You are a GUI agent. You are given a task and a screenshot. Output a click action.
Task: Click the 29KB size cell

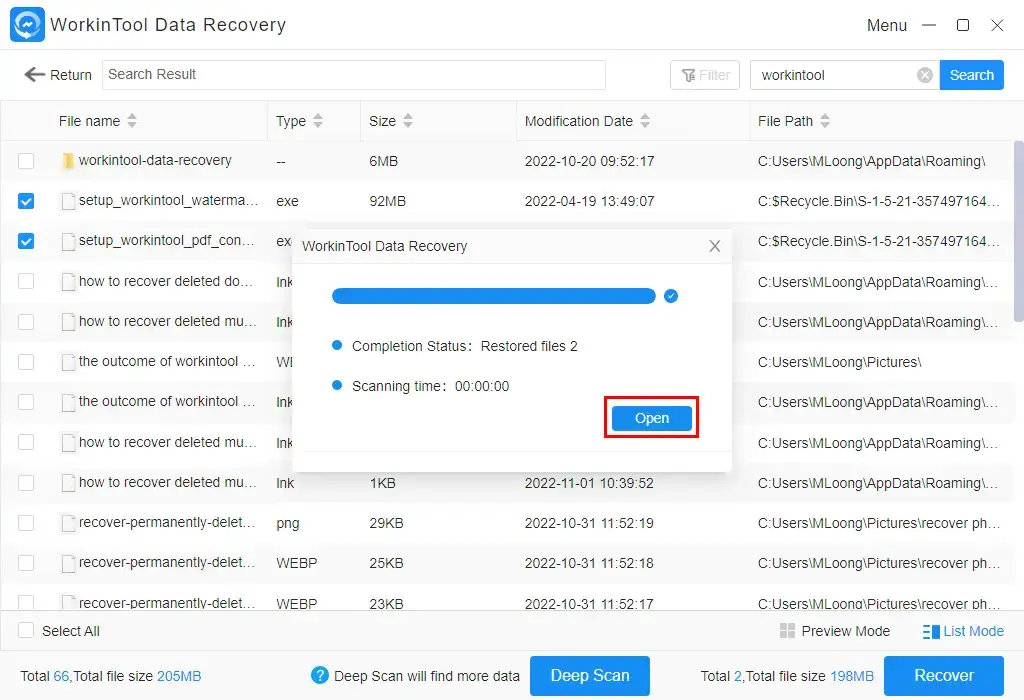coord(386,523)
